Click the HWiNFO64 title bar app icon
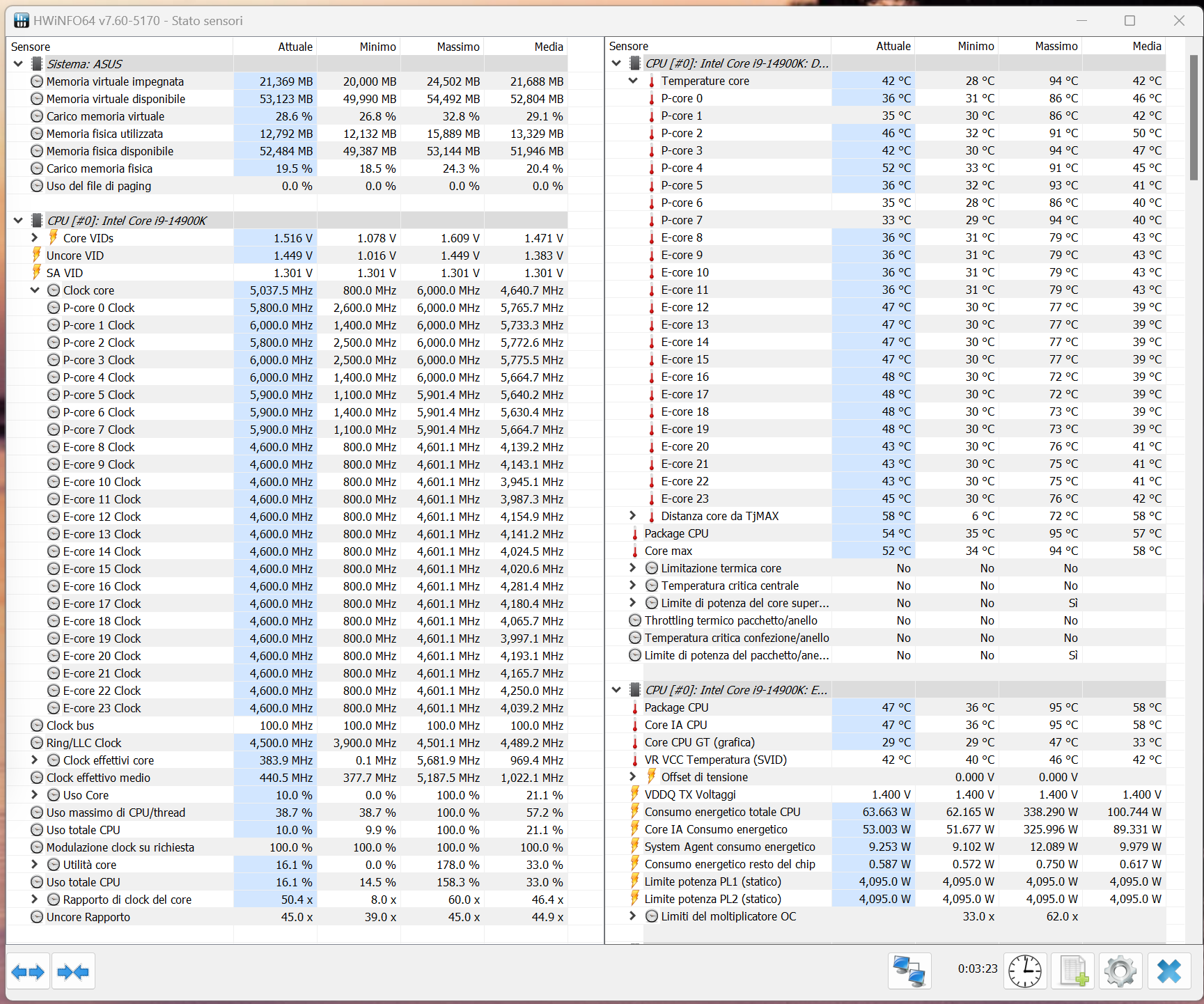 pos(22,21)
